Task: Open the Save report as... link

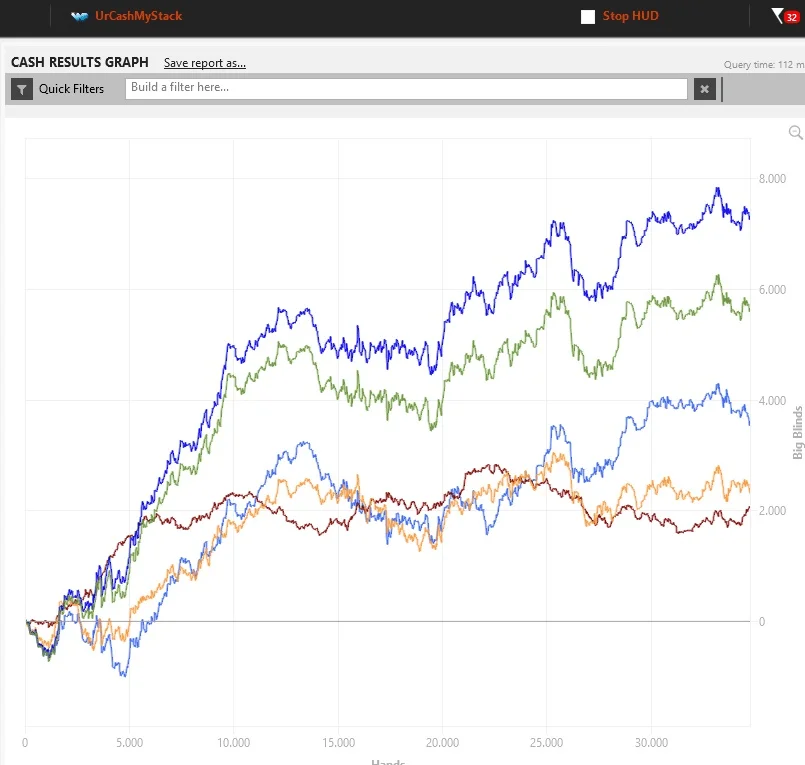Action: pyautogui.click(x=205, y=63)
